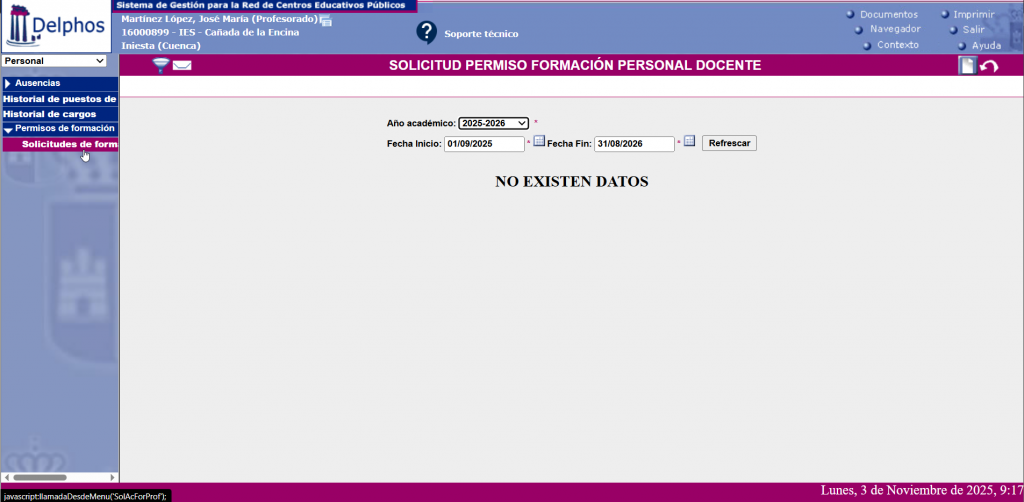Open calendar picker for Fecha Fin
The image size is (1024, 502).
tap(689, 142)
